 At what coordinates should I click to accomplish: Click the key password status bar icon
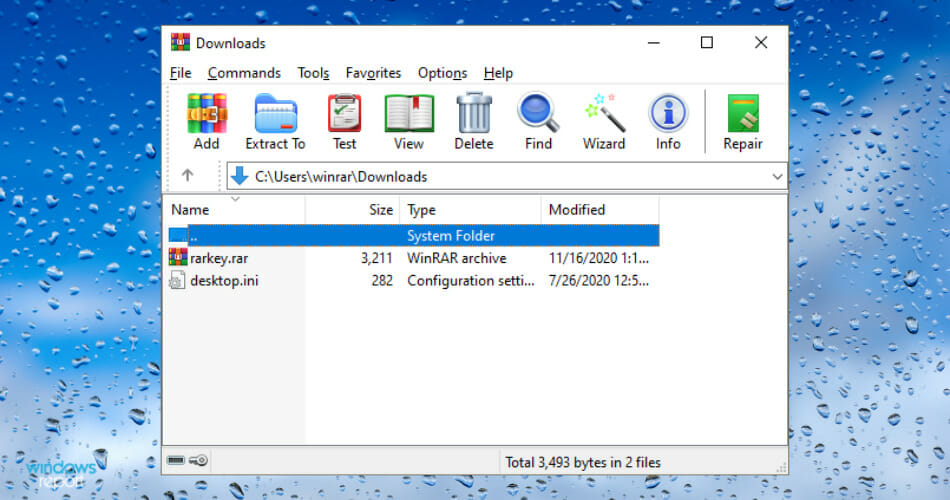(x=199, y=461)
